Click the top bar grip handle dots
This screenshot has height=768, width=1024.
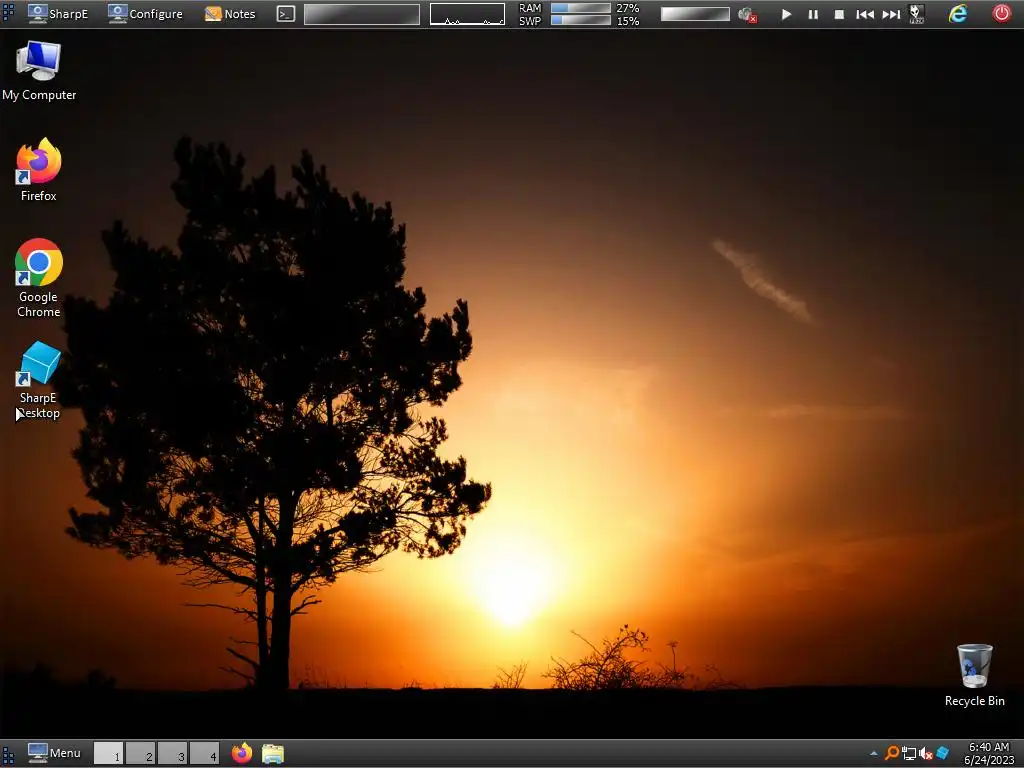[8, 13]
